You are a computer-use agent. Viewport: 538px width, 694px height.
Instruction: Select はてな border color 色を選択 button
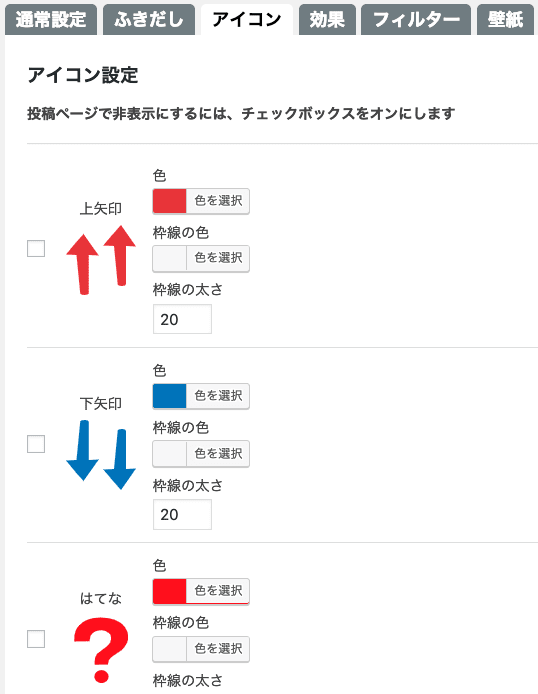point(218,649)
